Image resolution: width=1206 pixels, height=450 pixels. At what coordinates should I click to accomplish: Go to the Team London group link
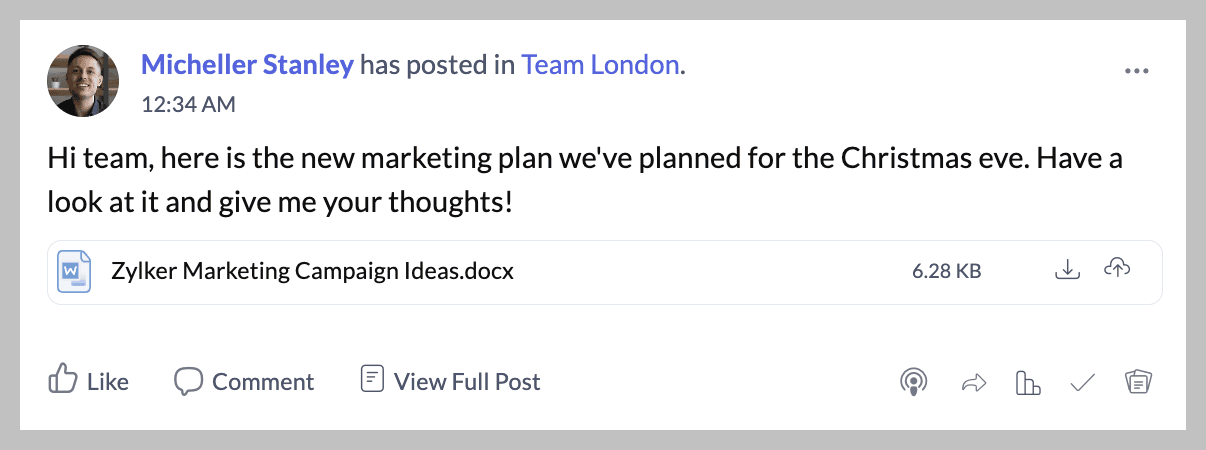tap(600, 66)
